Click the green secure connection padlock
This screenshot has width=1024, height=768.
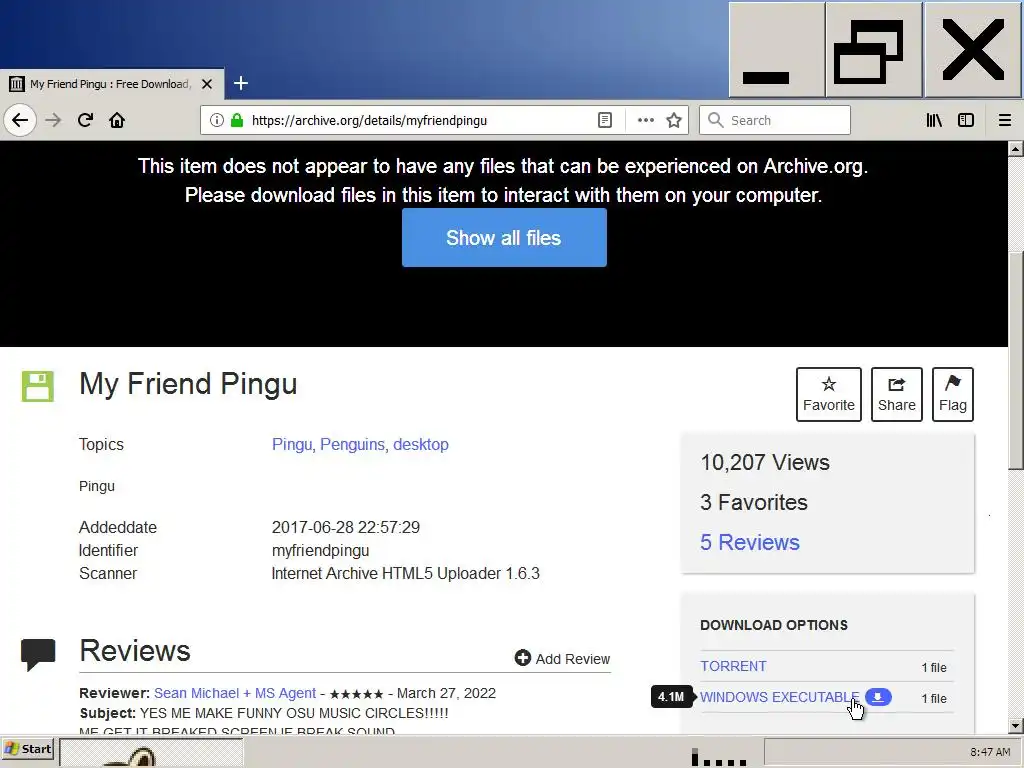(x=237, y=120)
